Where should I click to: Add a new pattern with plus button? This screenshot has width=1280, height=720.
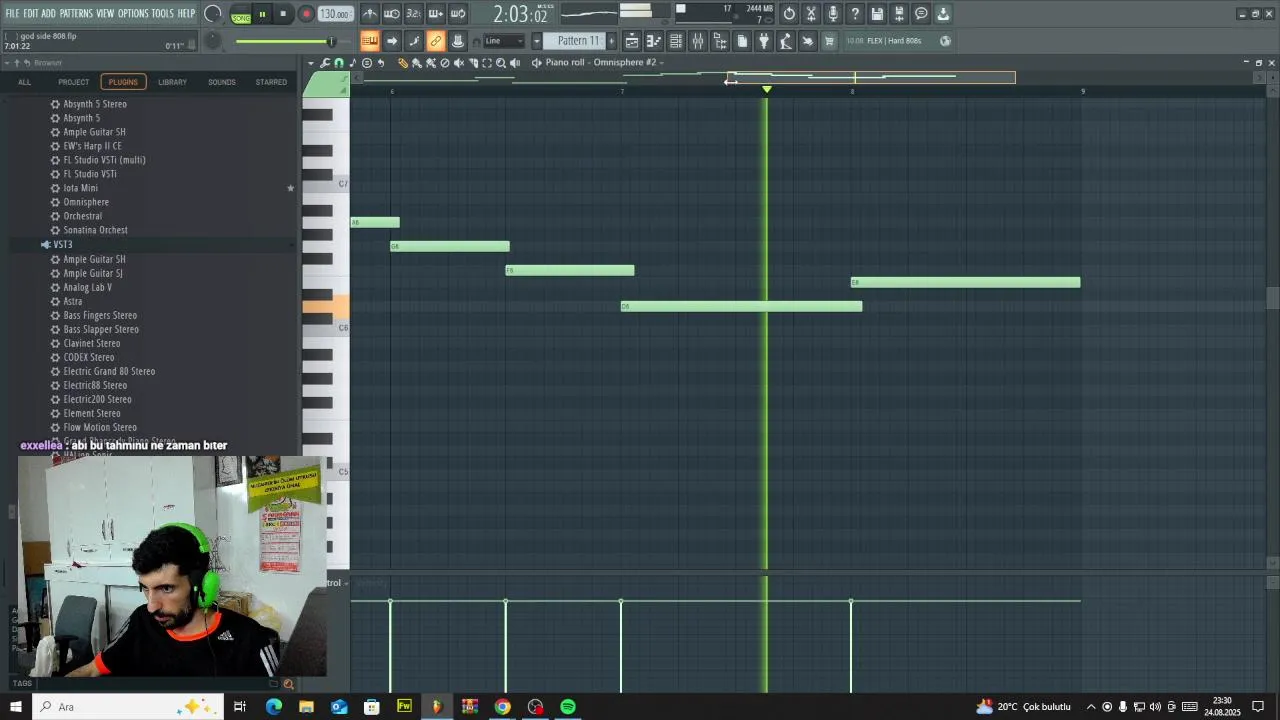(612, 41)
